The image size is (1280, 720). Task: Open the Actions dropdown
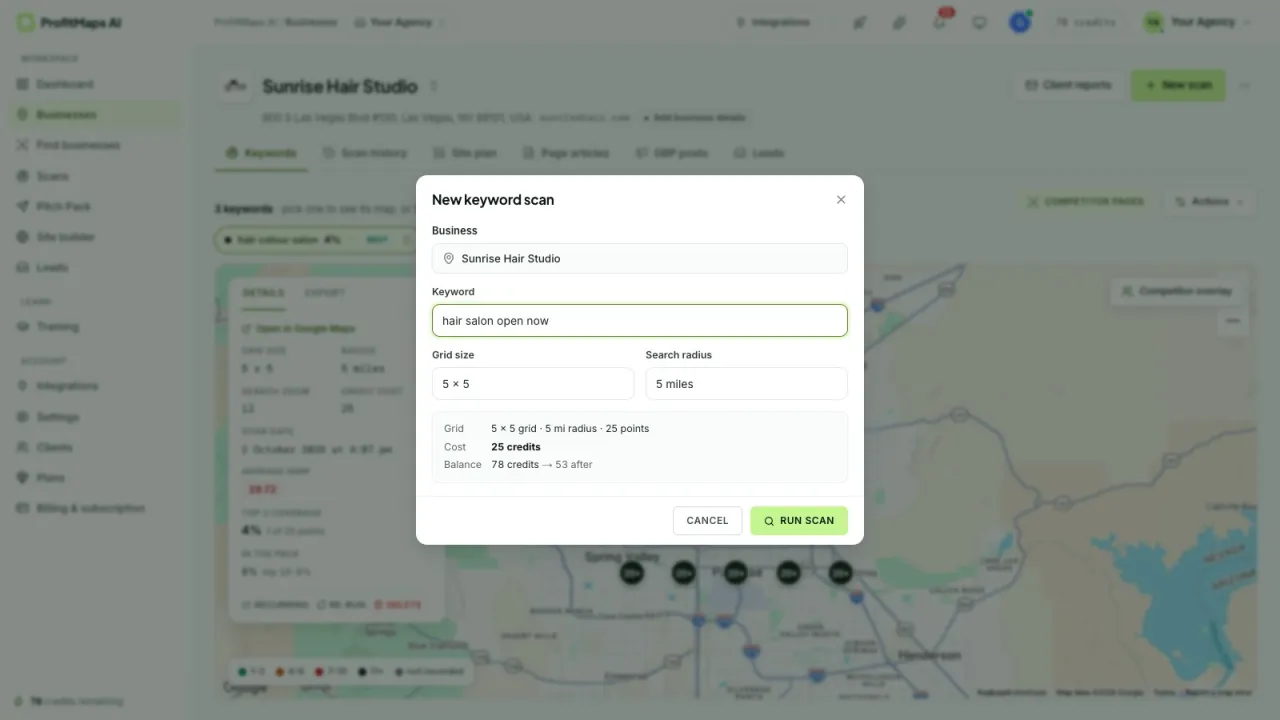(x=1210, y=201)
